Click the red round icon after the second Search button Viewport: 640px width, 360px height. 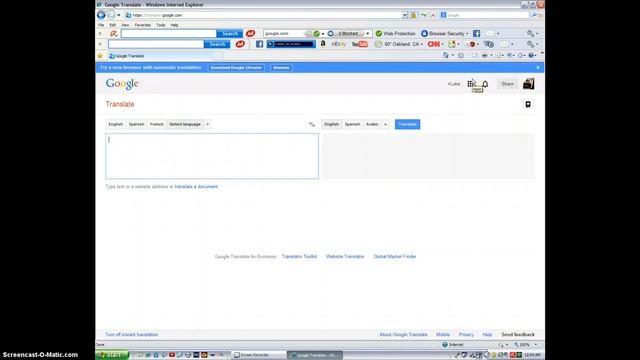click(x=240, y=44)
